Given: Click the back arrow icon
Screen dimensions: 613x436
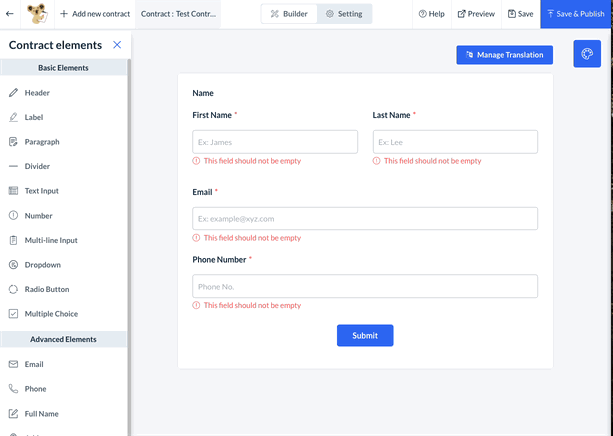Looking at the screenshot, I should click(10, 14).
